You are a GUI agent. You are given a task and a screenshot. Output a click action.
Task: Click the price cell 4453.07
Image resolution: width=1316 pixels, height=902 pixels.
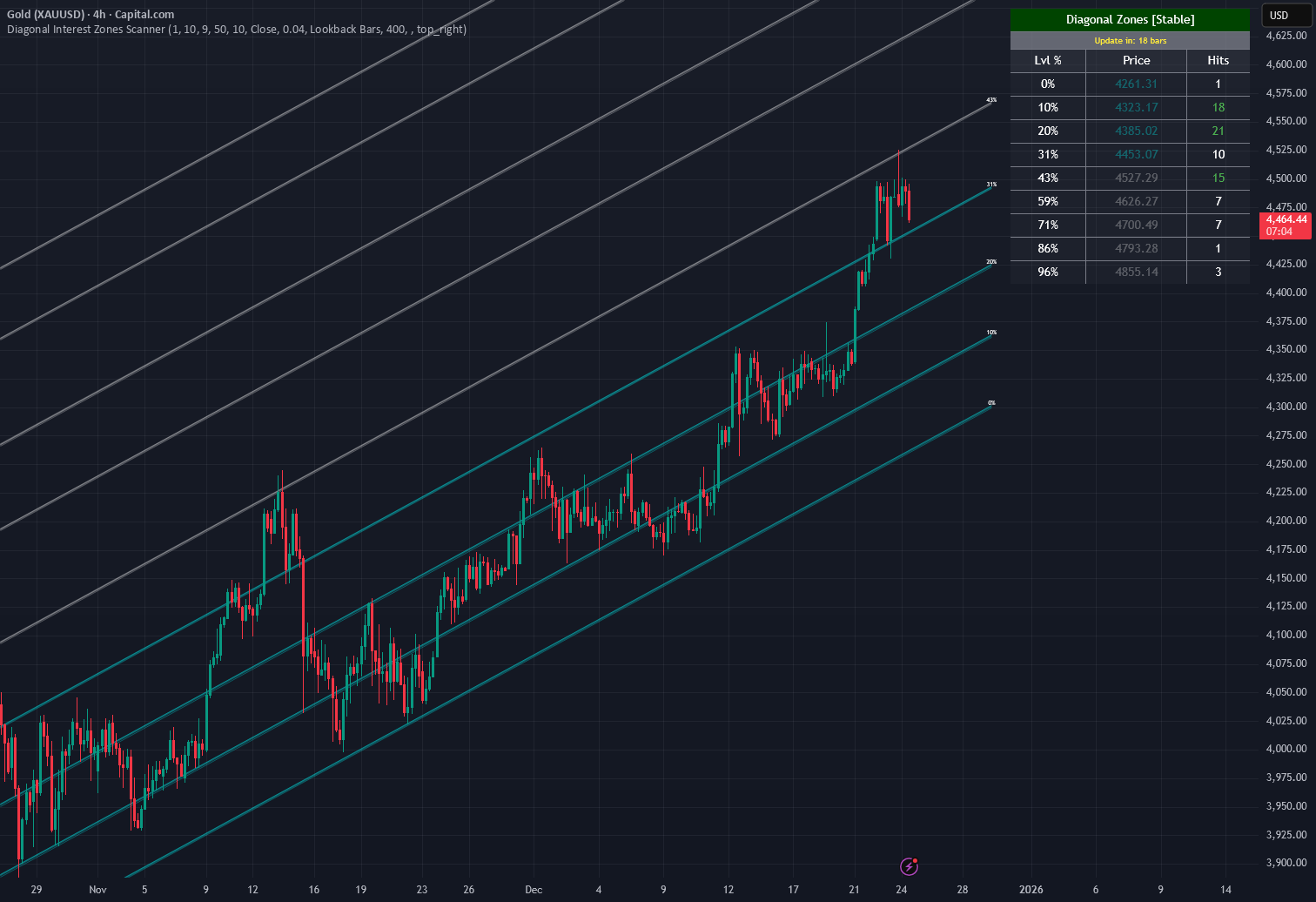pos(1136,155)
